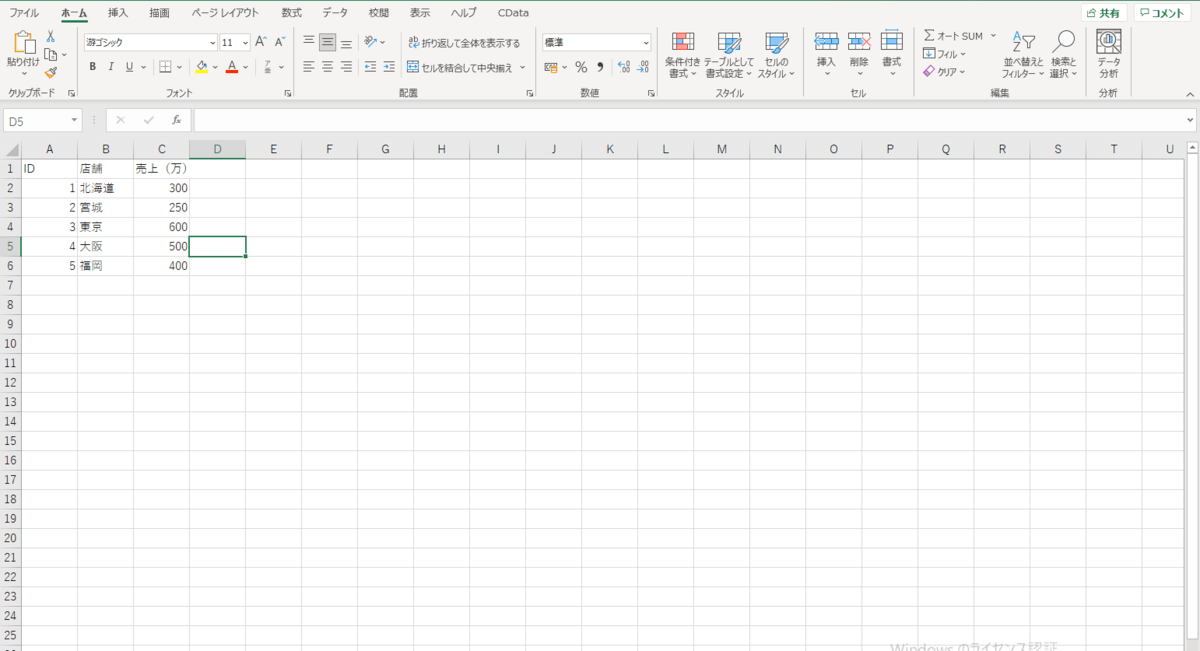Image resolution: width=1200 pixels, height=651 pixels.
Task: Open Conditional Formatting (条件付き書式)
Action: 682,55
